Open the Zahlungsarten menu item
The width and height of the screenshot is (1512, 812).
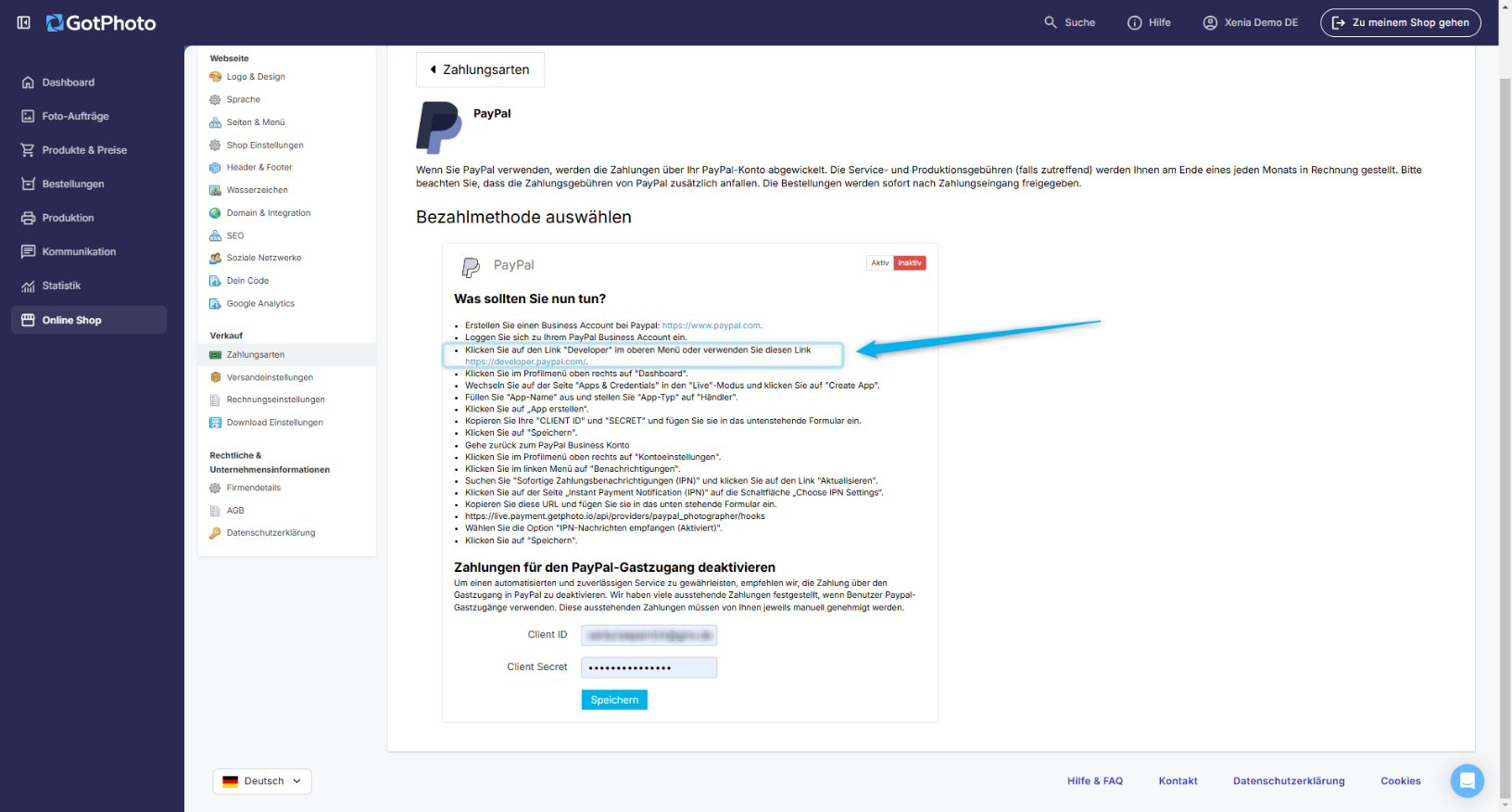tap(286, 355)
